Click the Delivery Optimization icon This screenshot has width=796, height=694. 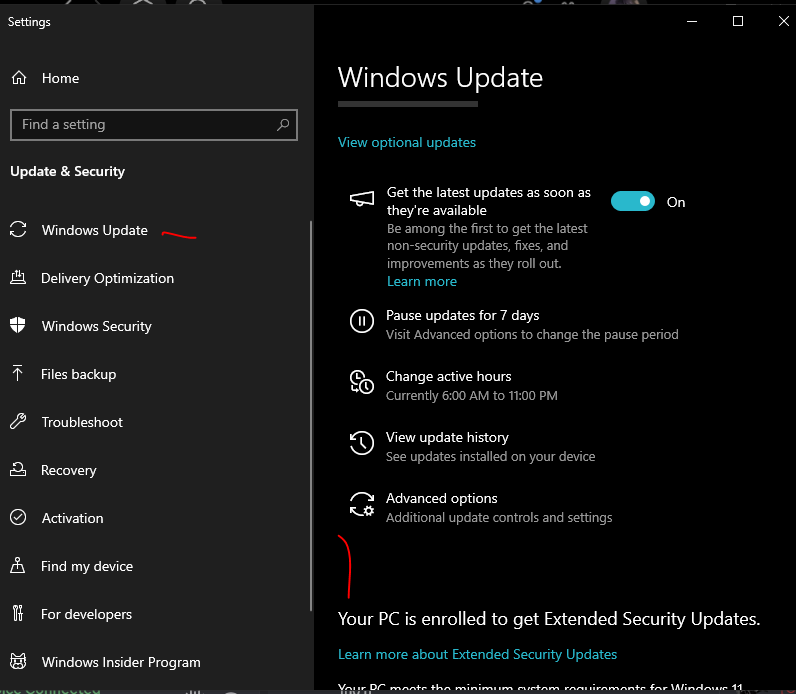(x=18, y=278)
